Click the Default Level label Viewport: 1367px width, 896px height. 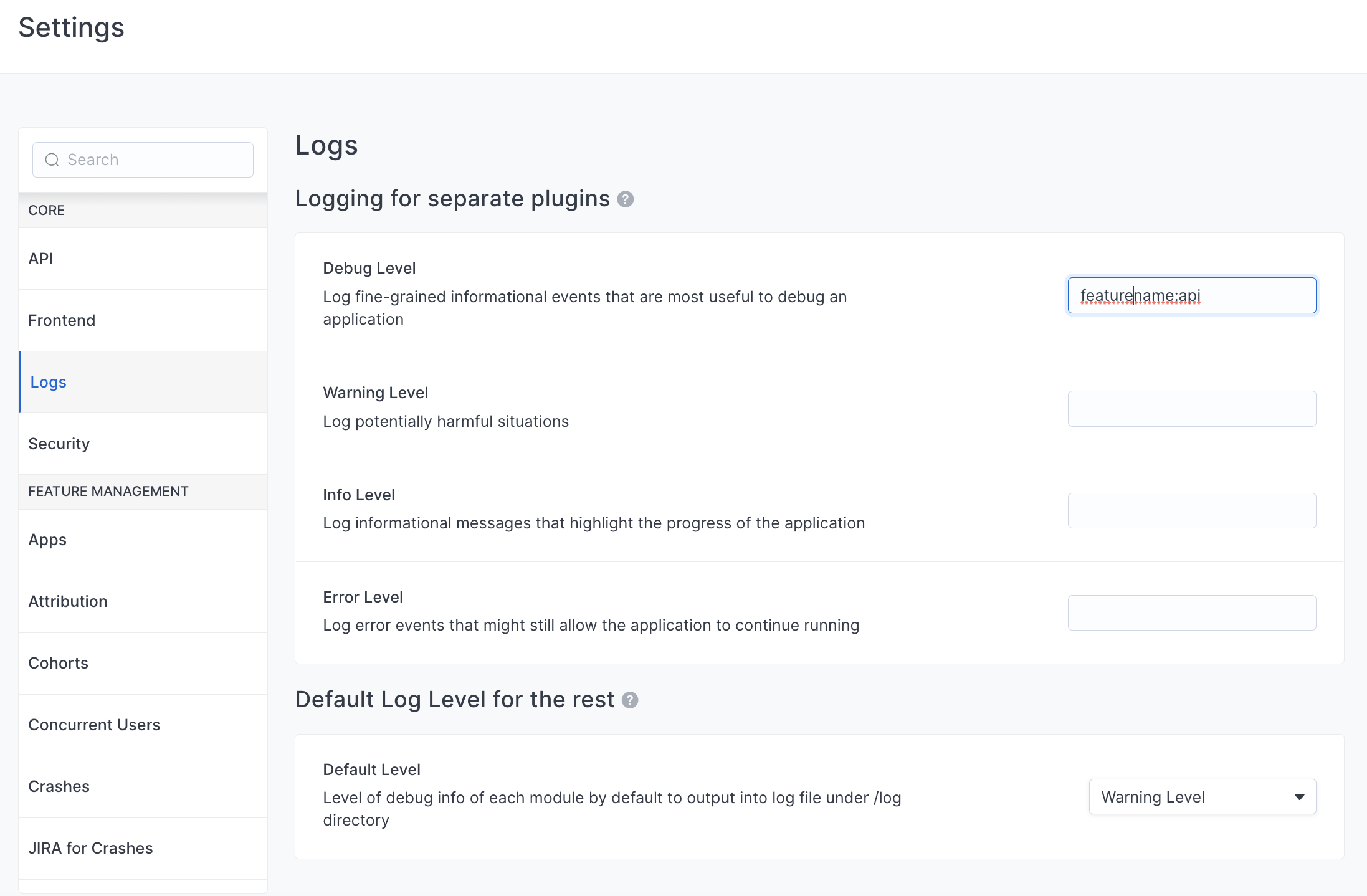pyautogui.click(x=371, y=770)
